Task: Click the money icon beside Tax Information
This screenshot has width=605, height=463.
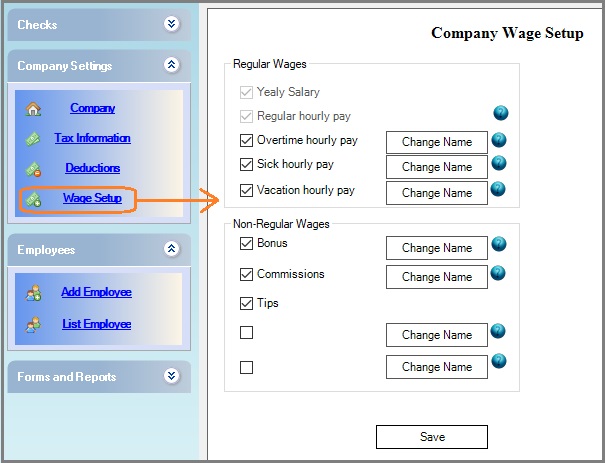Action: (x=33, y=139)
